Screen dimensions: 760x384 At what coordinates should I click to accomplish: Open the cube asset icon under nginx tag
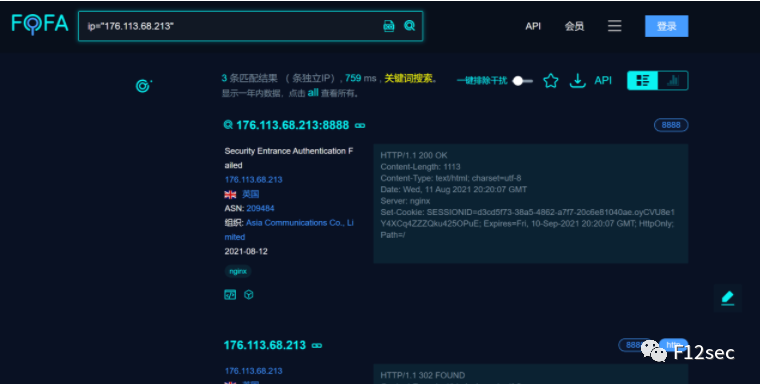click(x=249, y=294)
